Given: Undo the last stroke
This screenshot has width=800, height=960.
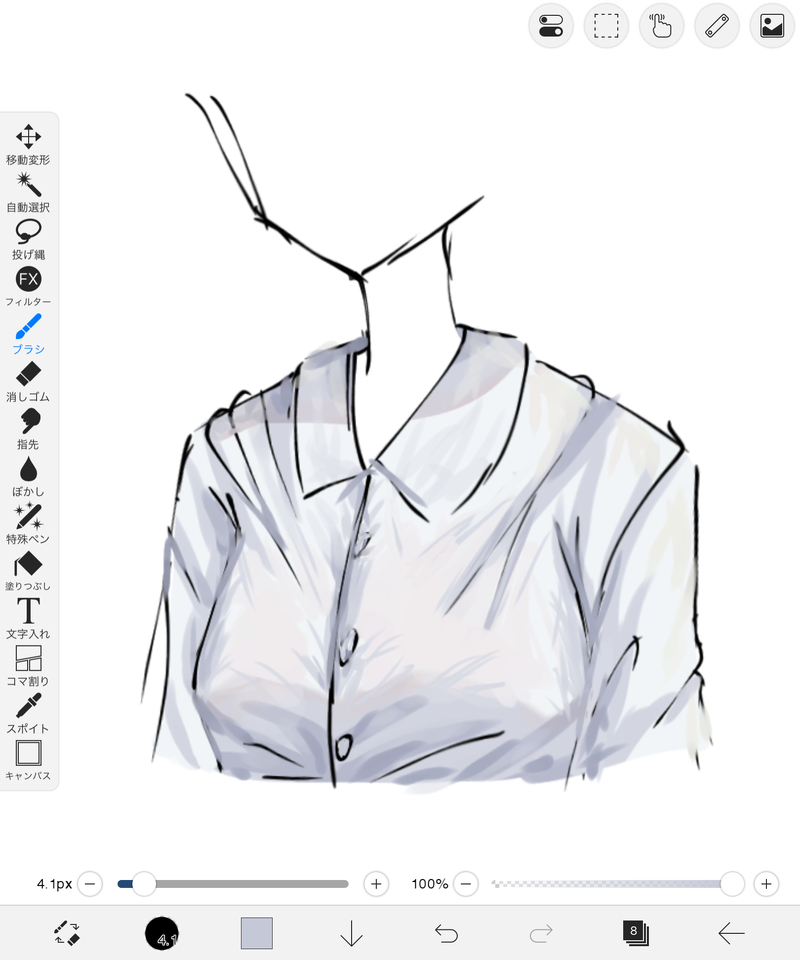Looking at the screenshot, I should [446, 934].
